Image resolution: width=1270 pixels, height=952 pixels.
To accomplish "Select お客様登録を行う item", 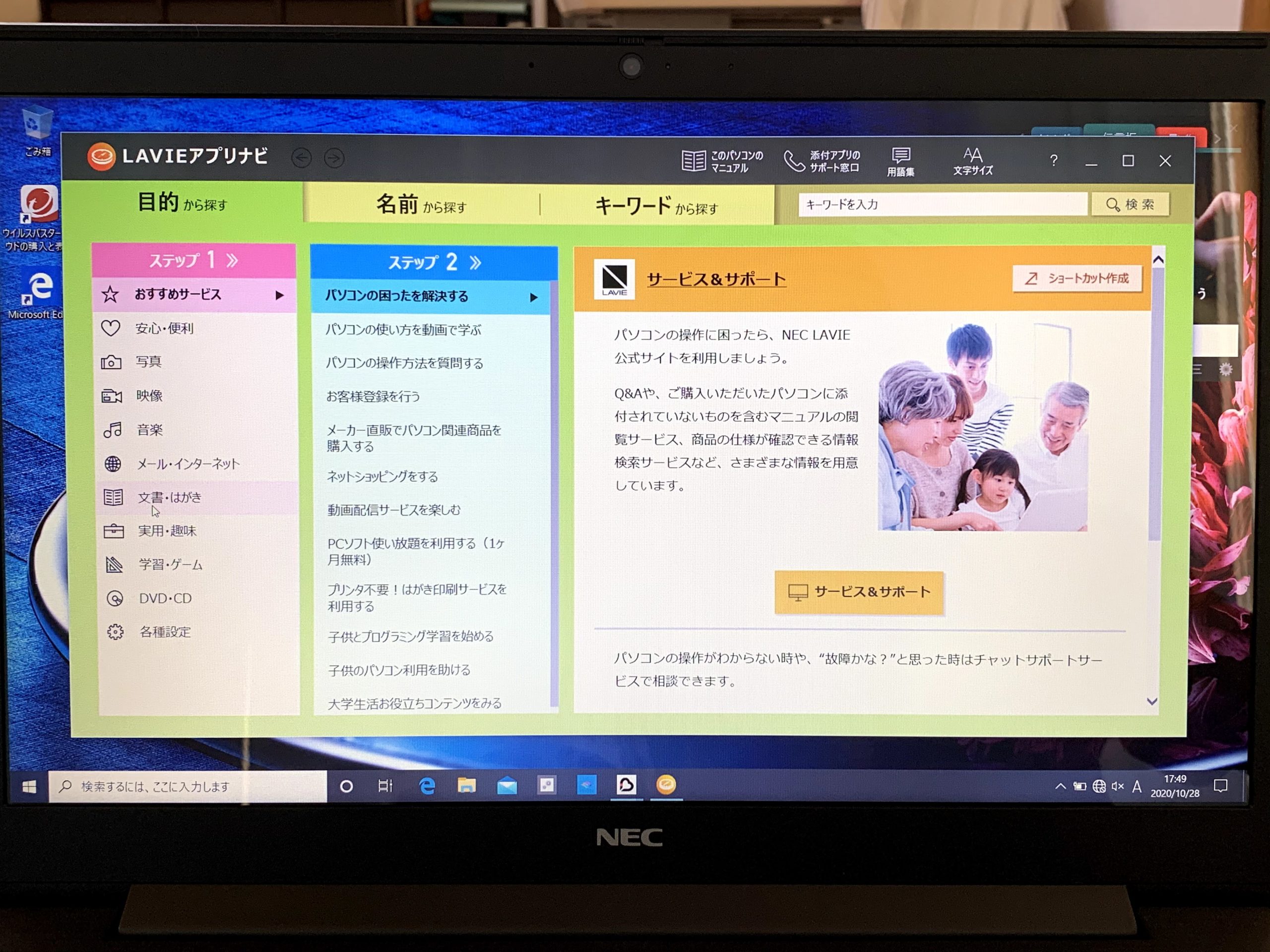I will pos(431,397).
